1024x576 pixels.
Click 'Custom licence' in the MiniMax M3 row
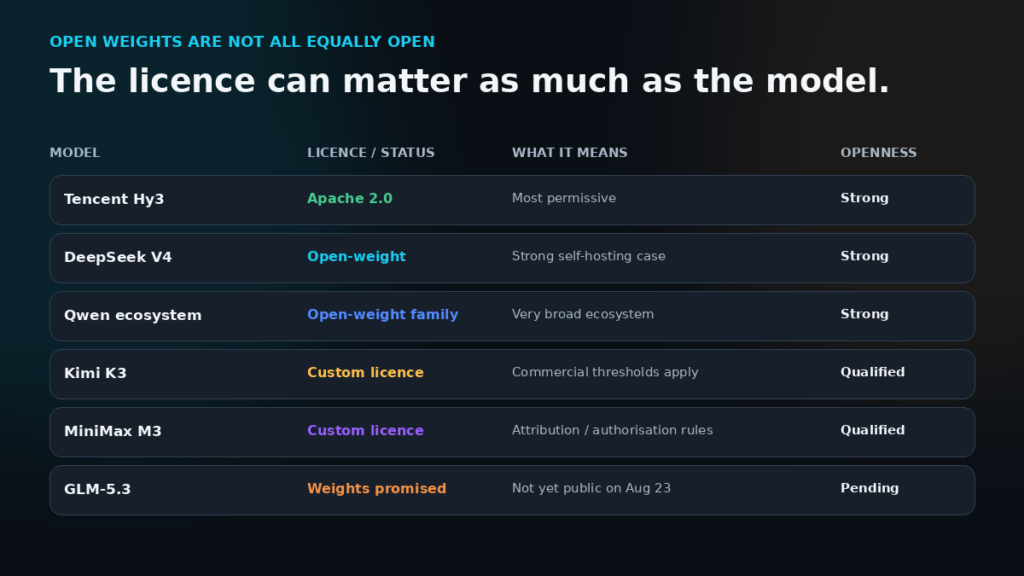pyautogui.click(x=366, y=431)
